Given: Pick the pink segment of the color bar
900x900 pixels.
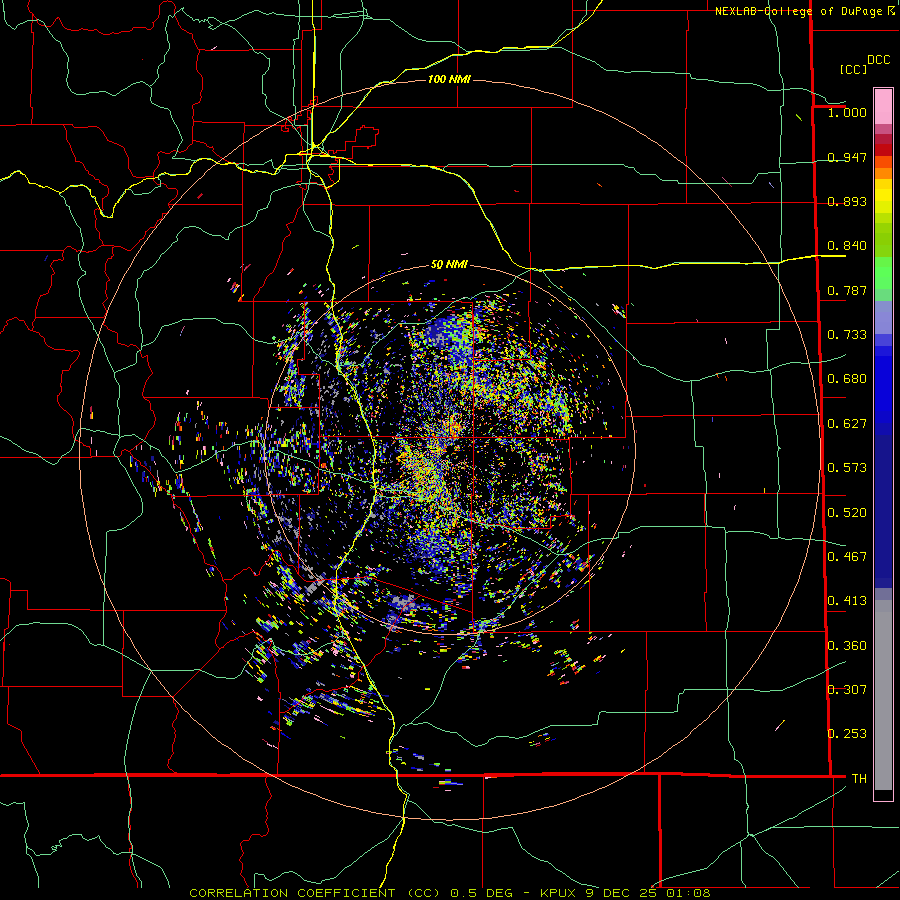Looking at the screenshot, I should 883,106.
